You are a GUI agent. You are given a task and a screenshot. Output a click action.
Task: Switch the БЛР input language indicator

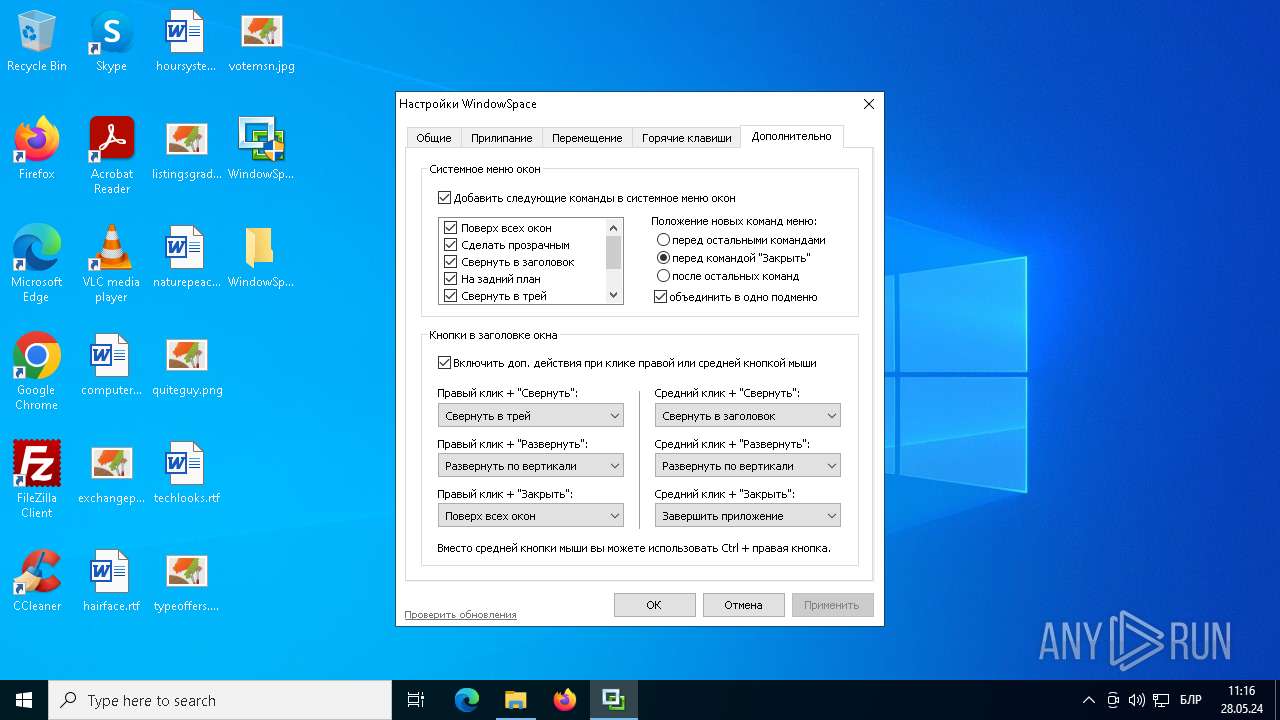pos(1191,700)
